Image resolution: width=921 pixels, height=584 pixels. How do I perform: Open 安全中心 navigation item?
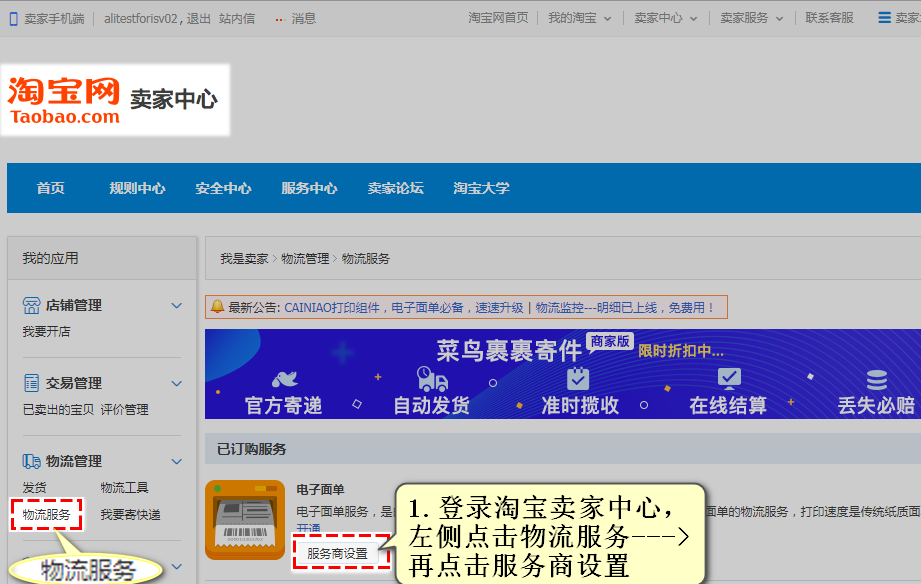point(223,188)
